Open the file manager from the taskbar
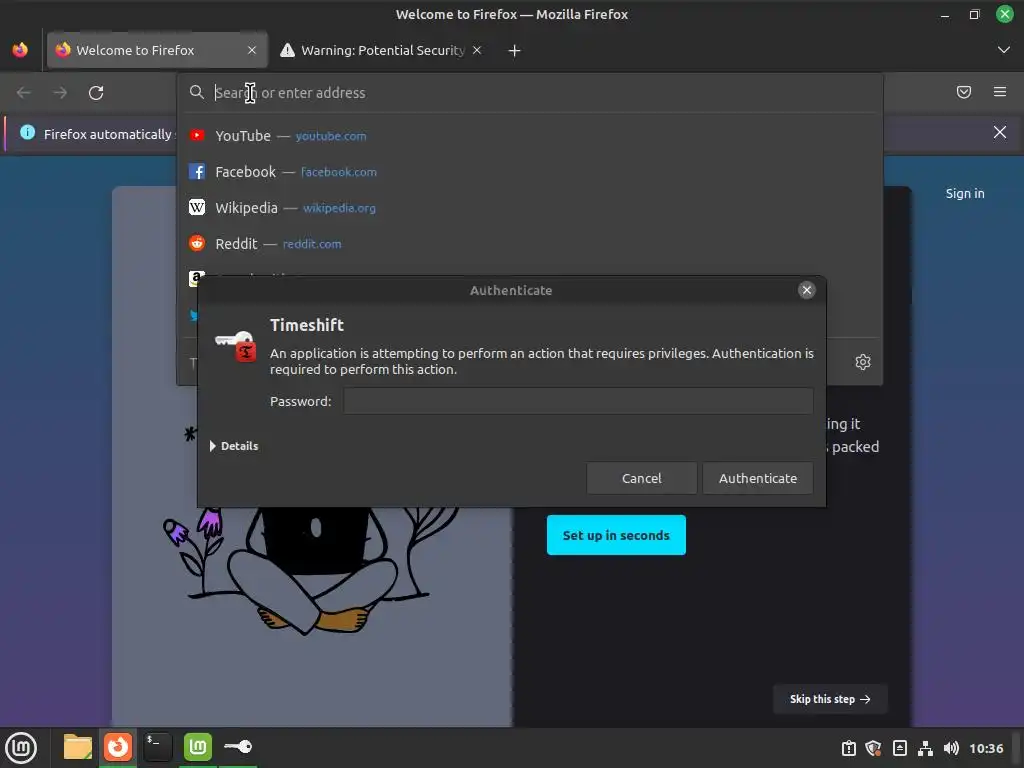Image resolution: width=1024 pixels, height=768 pixels. 77,747
